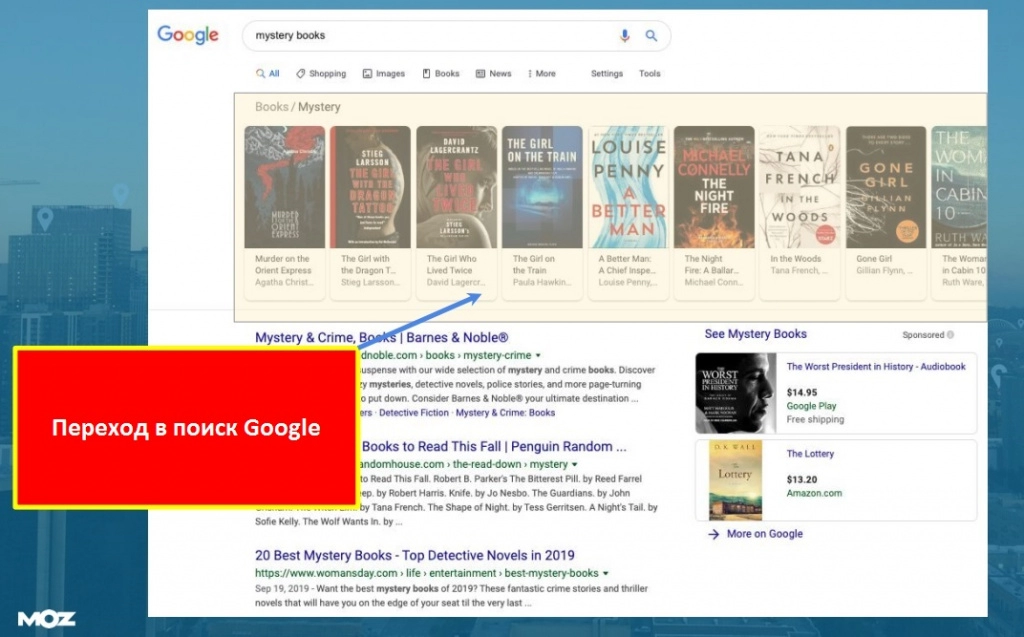Expand the womansday.com URL dropdown arrow

tap(605, 574)
